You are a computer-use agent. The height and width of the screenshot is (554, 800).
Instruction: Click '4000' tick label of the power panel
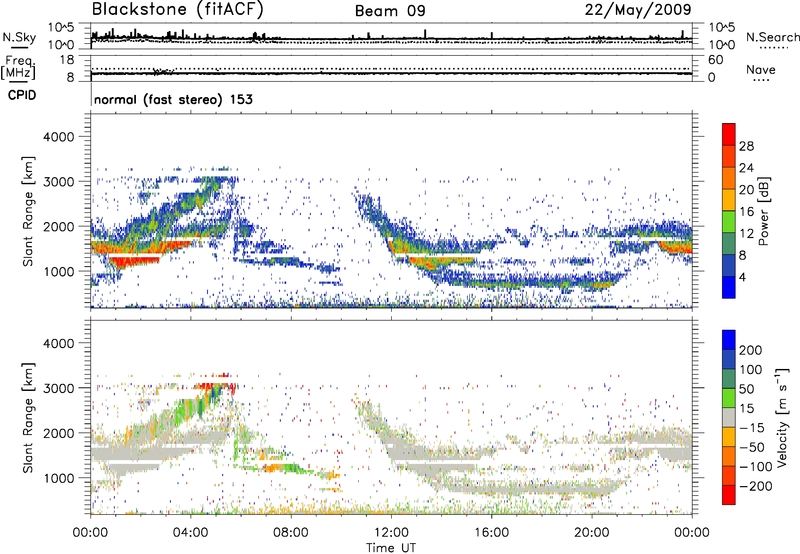point(58,137)
